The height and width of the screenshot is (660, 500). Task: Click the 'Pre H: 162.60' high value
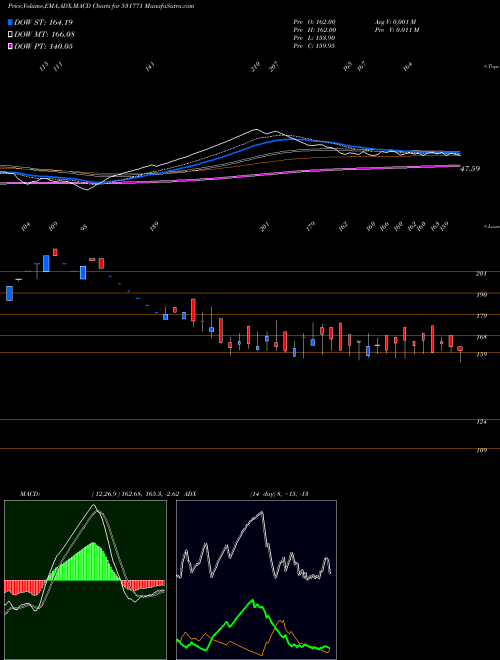pyautogui.click(x=314, y=30)
